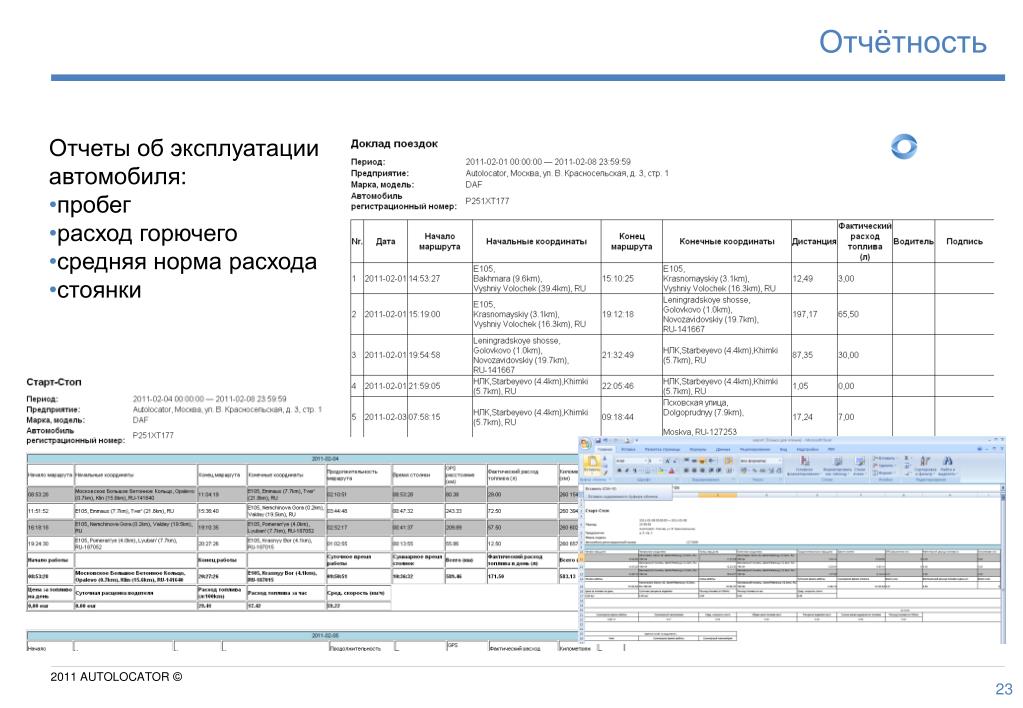Switch to the Данные ribbon tab

[x=723, y=450]
